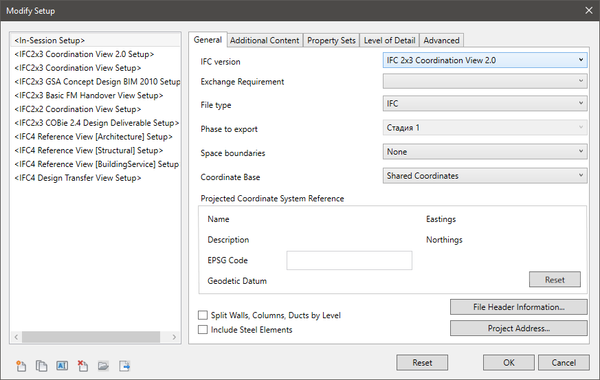
Task: Click the Project Address button
Action: click(519, 328)
